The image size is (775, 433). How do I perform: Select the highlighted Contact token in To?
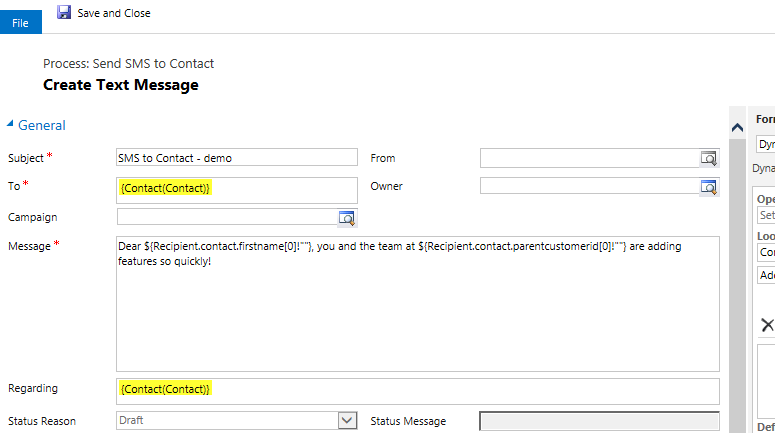165,188
